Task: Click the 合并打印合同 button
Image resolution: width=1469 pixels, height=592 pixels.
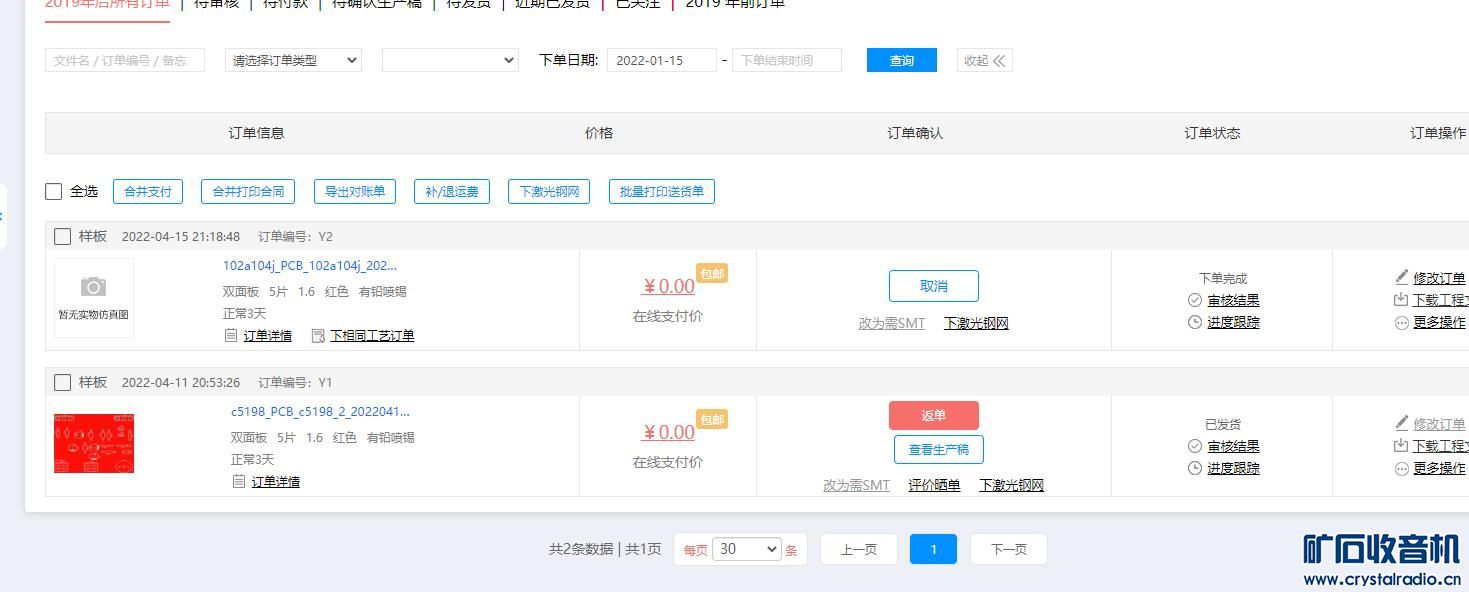Action: tap(248, 191)
